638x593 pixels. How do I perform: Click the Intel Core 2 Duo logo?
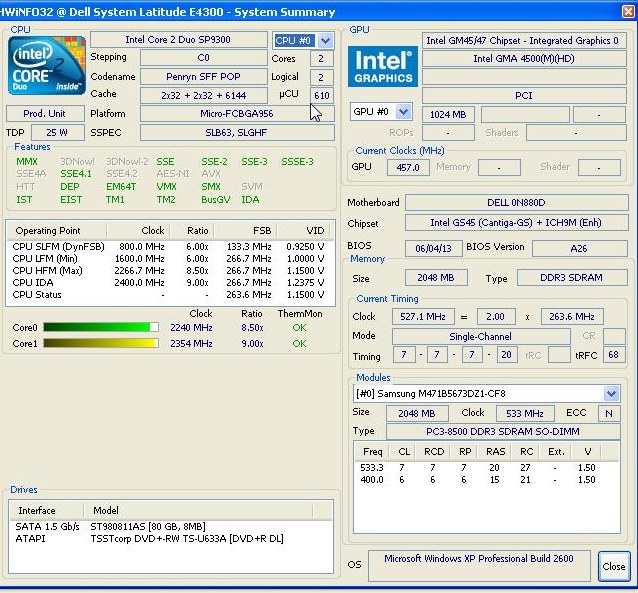pyautogui.click(x=47, y=66)
